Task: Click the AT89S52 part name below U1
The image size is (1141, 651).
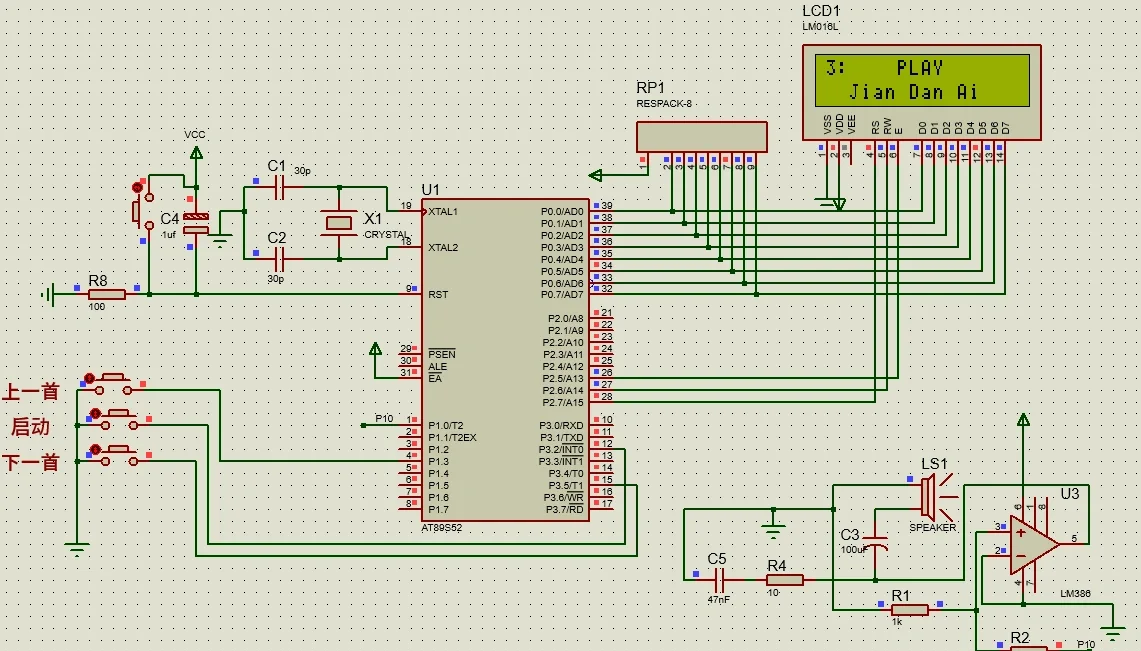Action: click(442, 527)
